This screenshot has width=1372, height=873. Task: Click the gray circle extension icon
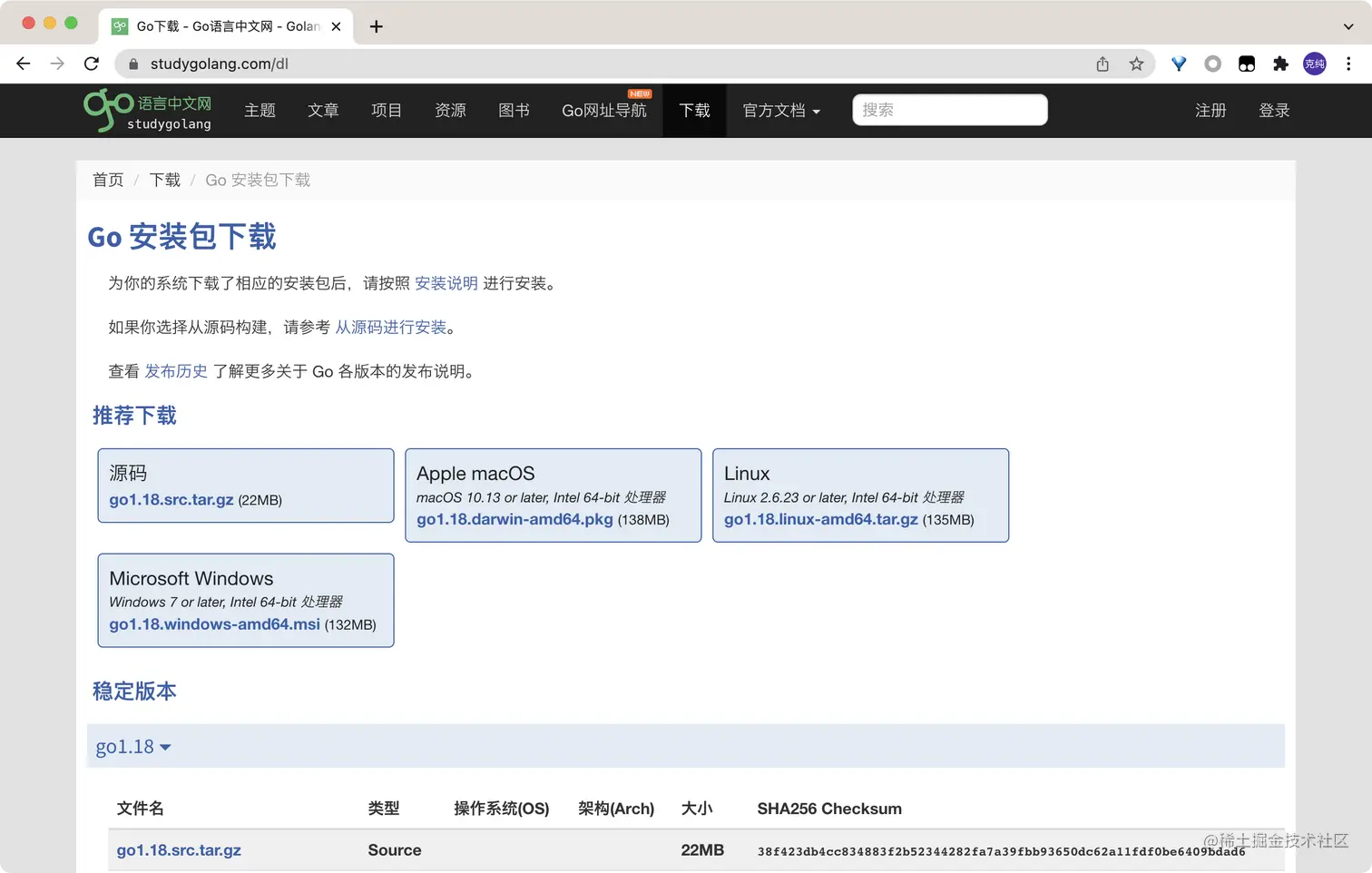tap(1212, 64)
